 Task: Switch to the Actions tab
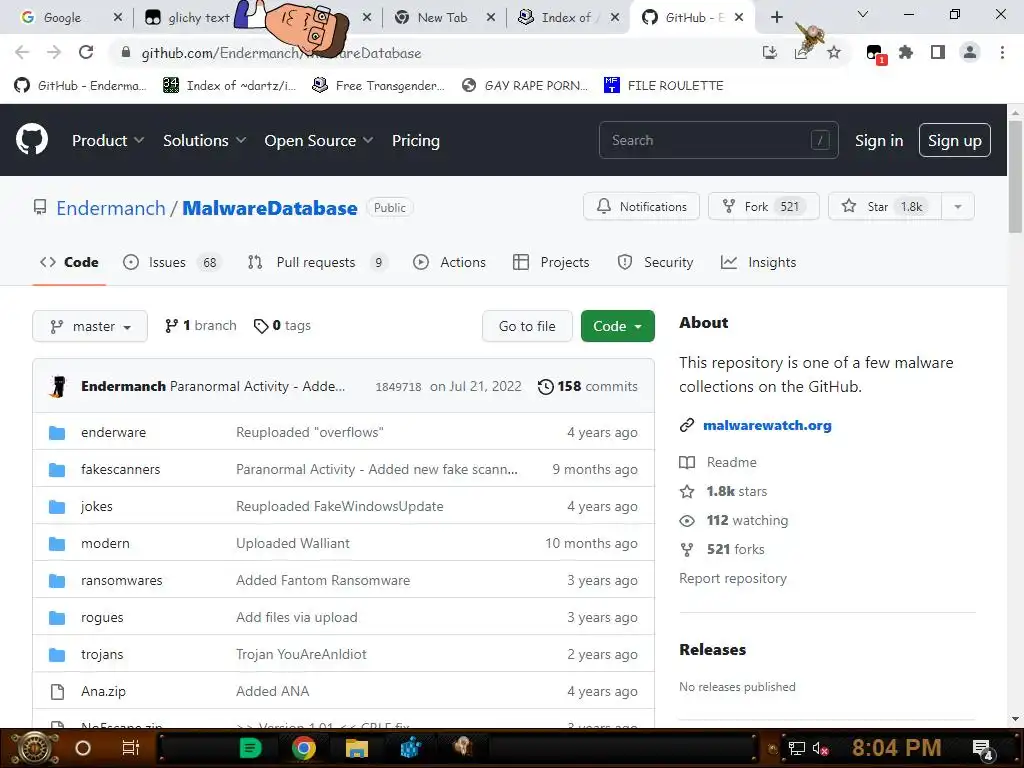(450, 263)
